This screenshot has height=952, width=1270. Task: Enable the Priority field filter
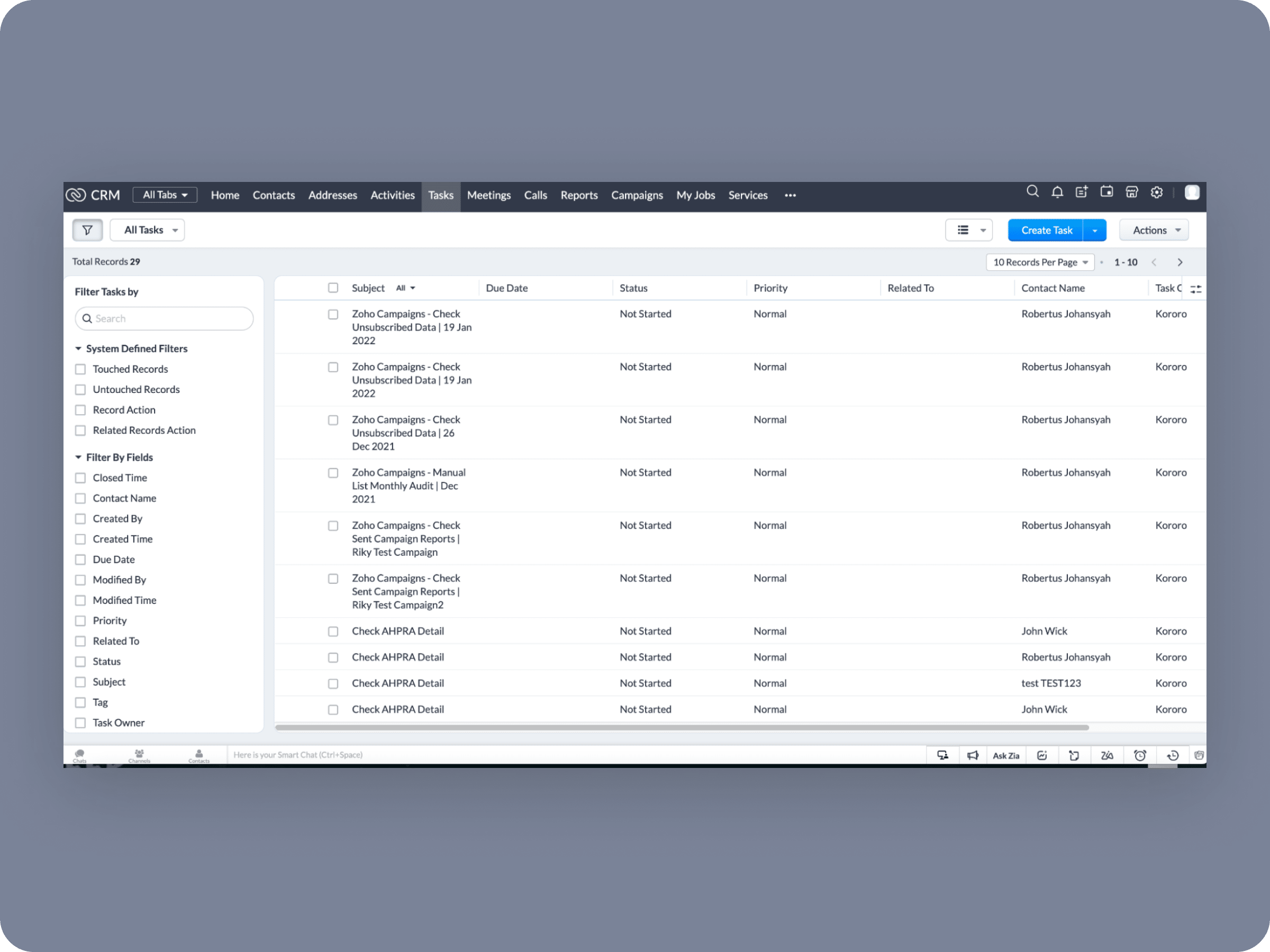tap(80, 621)
